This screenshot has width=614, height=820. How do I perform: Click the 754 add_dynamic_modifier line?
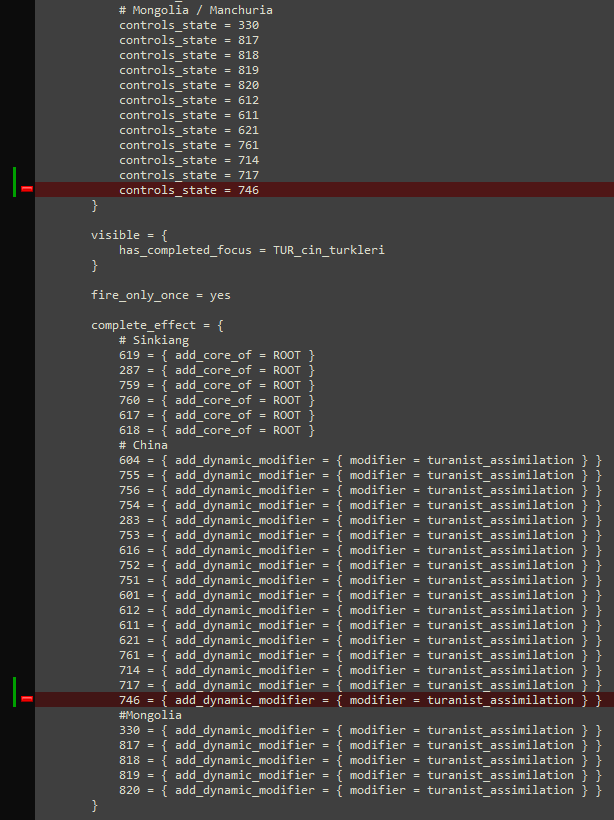pyautogui.click(x=360, y=505)
